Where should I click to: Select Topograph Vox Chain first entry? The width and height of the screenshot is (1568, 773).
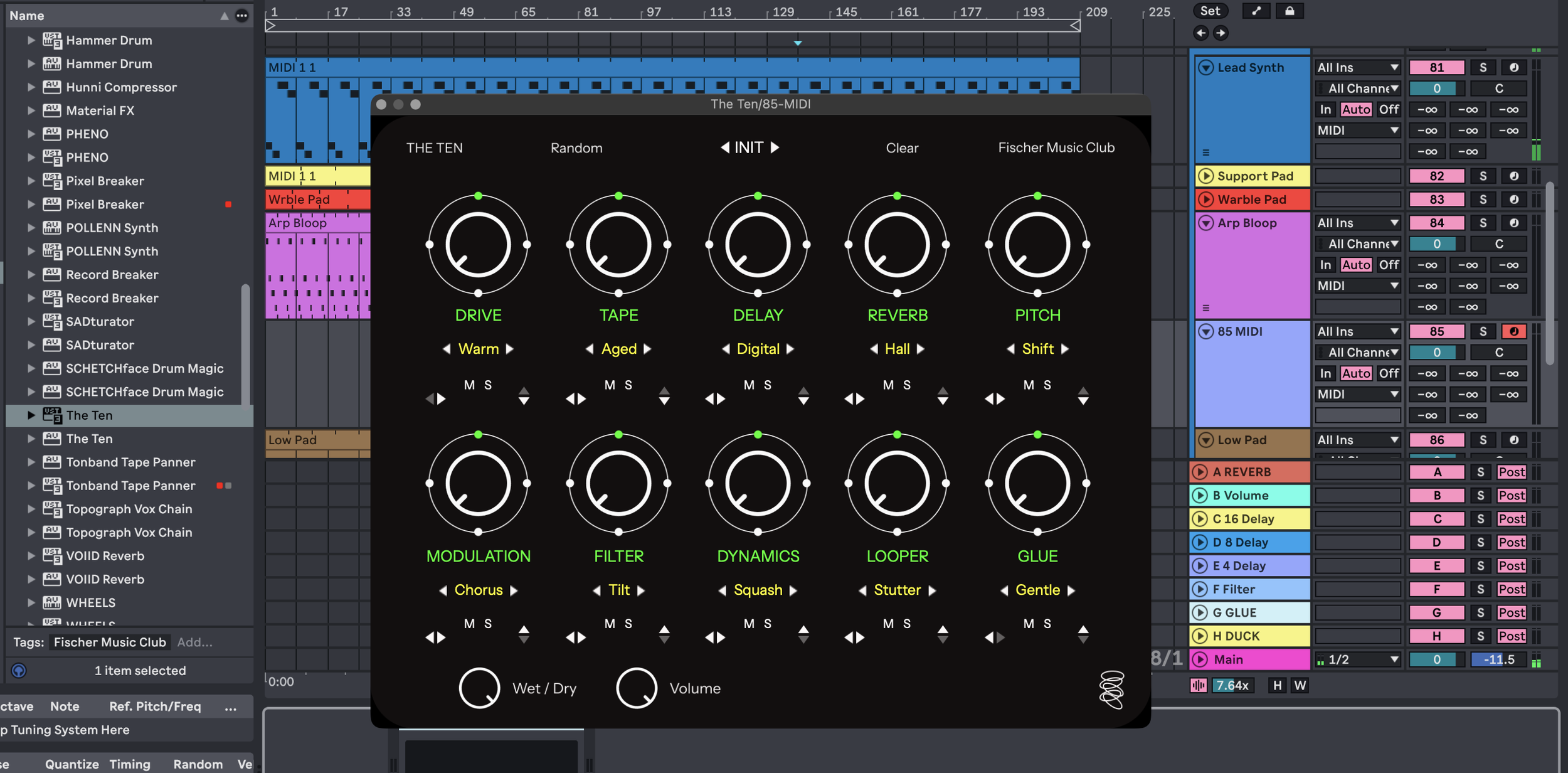click(129, 509)
